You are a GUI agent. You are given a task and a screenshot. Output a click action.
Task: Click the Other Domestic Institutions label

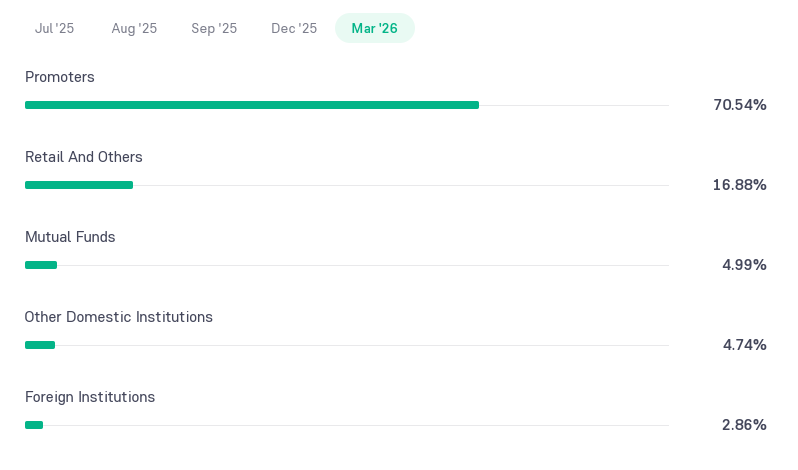[119, 317]
